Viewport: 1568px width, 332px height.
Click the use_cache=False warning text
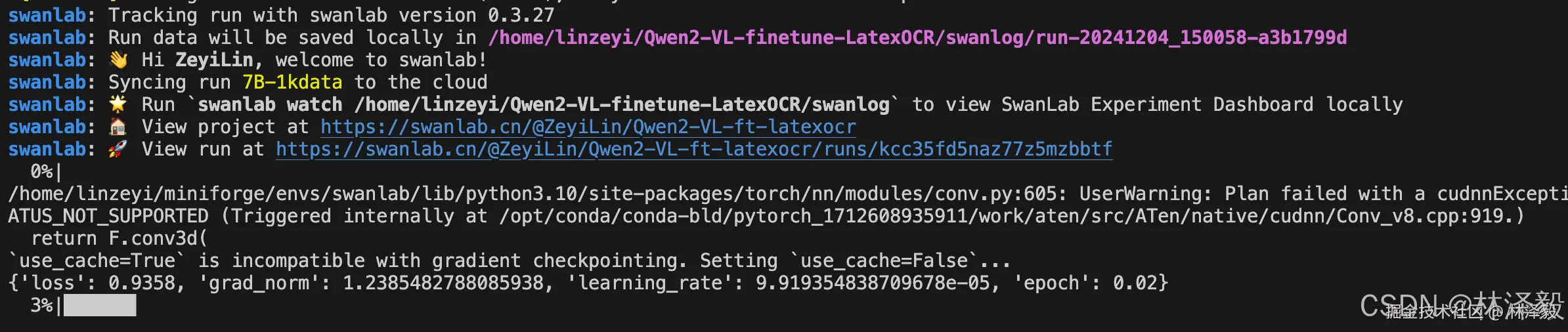883,260
